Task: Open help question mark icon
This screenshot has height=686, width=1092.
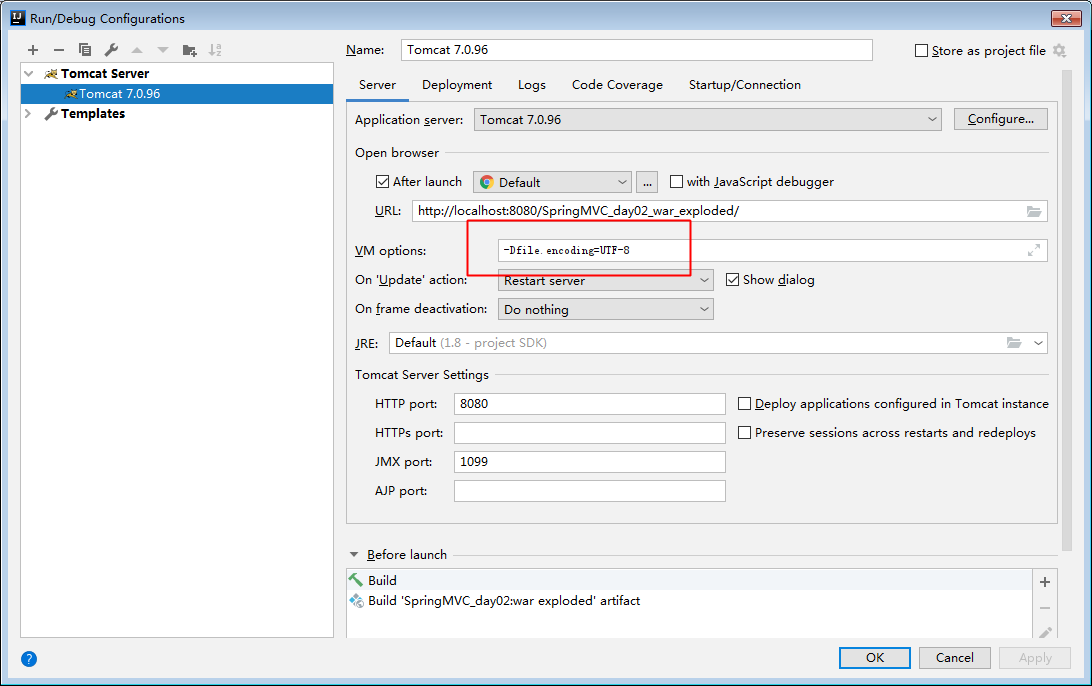Action: point(29,659)
